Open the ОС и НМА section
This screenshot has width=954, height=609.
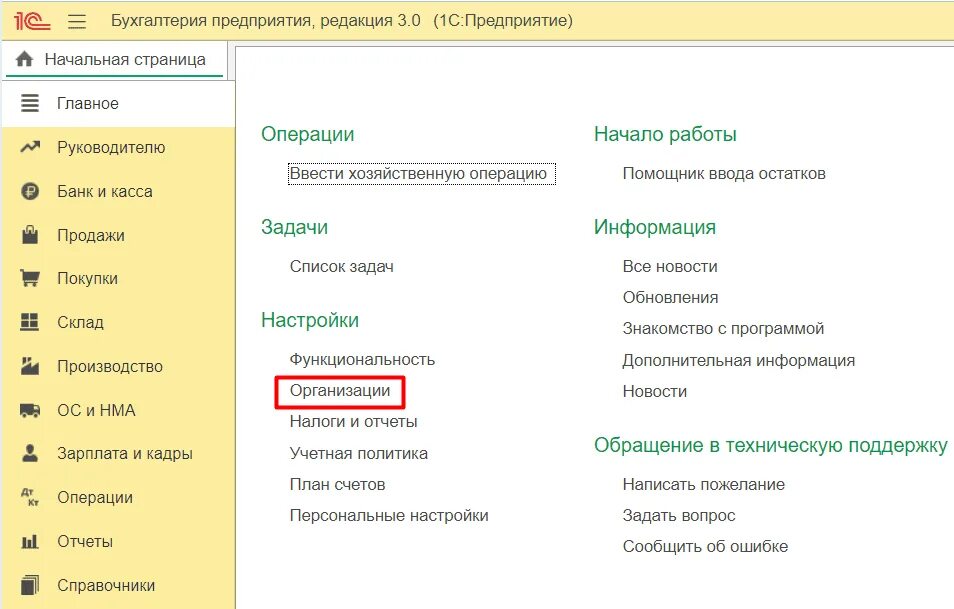point(119,410)
